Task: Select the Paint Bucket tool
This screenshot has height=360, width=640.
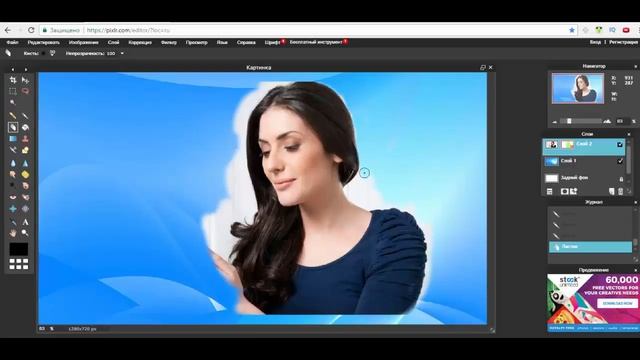Action: point(25,127)
